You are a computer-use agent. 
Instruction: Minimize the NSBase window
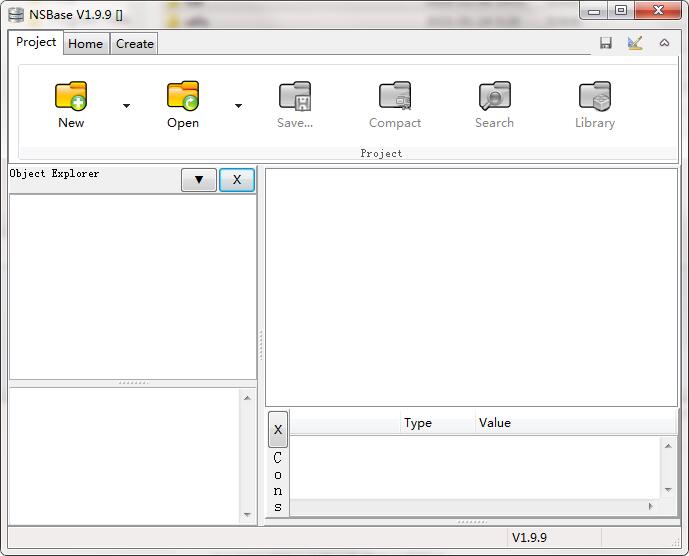(x=594, y=11)
